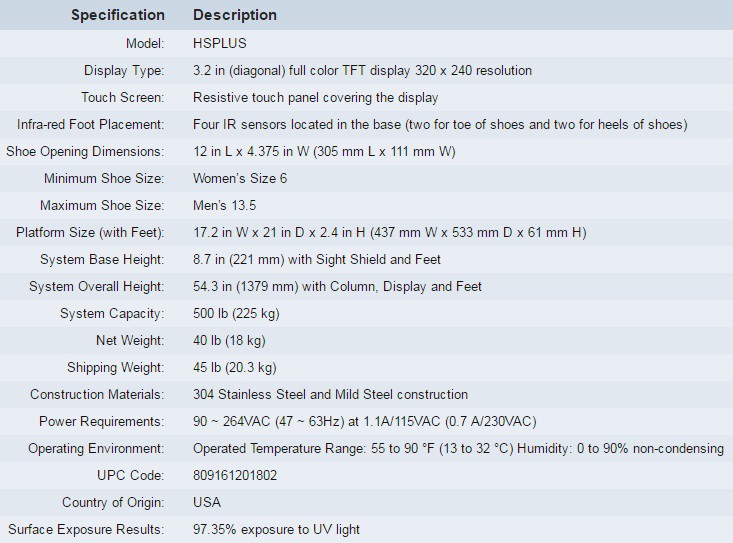
Task: Select the 45 lb shipping weight value
Action: pos(235,368)
